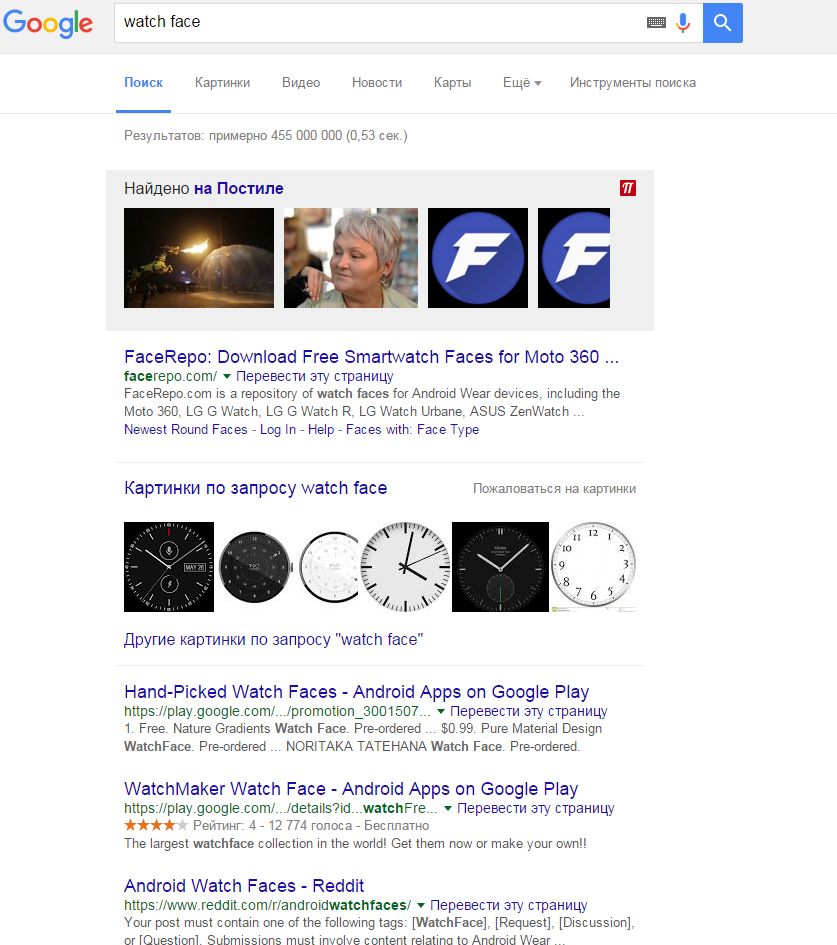Switch to the Картинки tab
Viewport: 837px width, 945px height.
click(222, 83)
